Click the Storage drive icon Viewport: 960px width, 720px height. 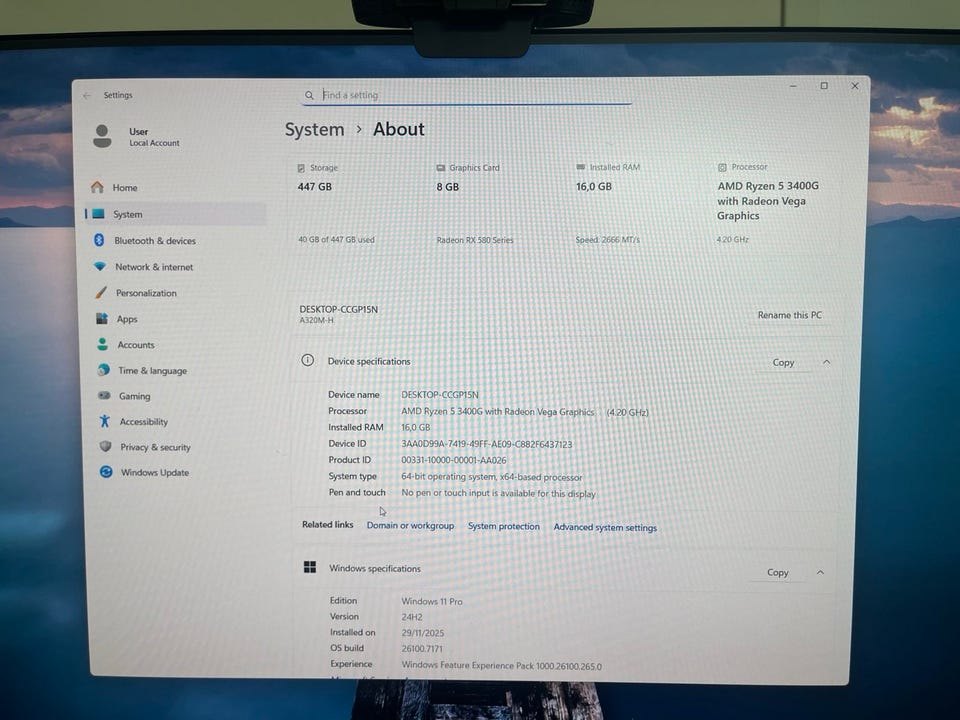[301, 168]
